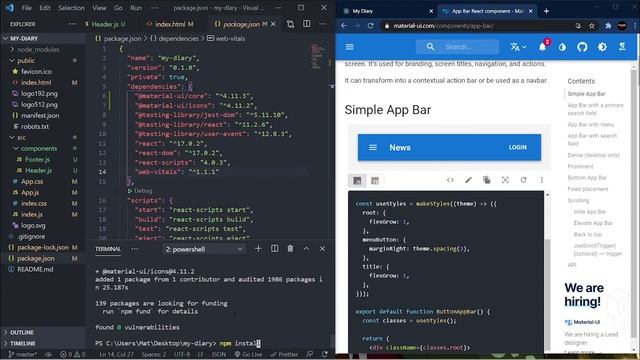Close the terminal panel
This screenshot has width=640, height=360.
(322, 249)
